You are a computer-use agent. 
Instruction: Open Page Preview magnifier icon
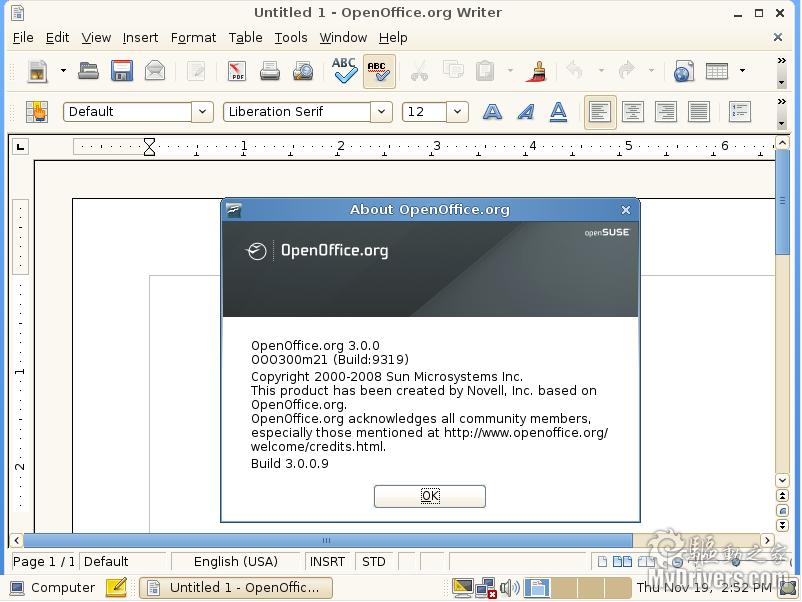tap(303, 71)
